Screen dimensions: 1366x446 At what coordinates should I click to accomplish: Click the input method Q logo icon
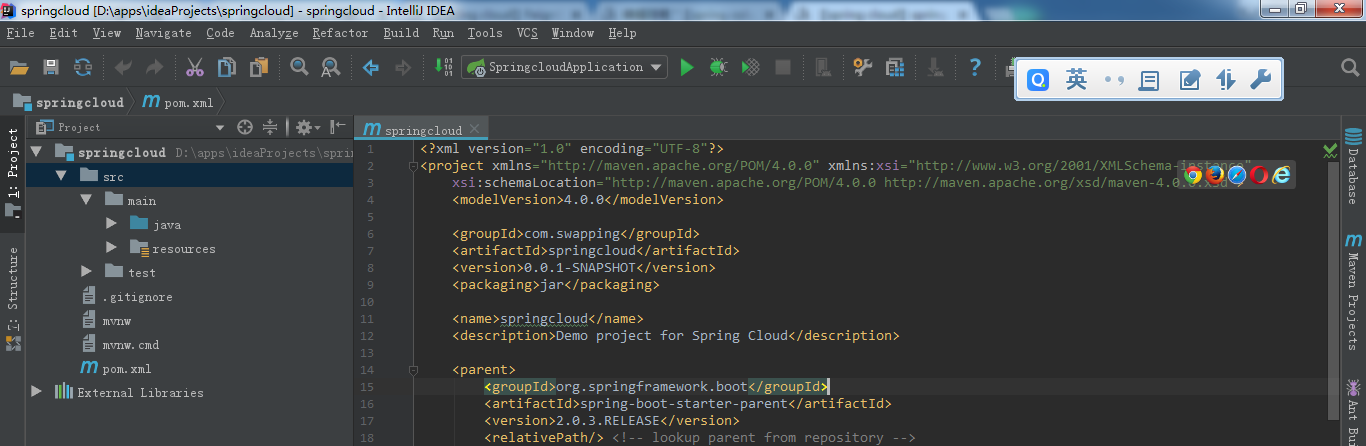[x=1039, y=80]
